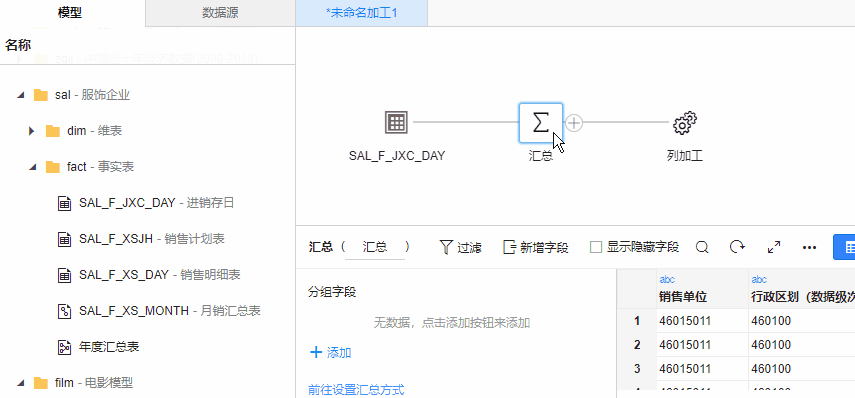Open the 过滤 filter tool
Image resolution: width=855 pixels, height=398 pixels.
(x=460, y=248)
